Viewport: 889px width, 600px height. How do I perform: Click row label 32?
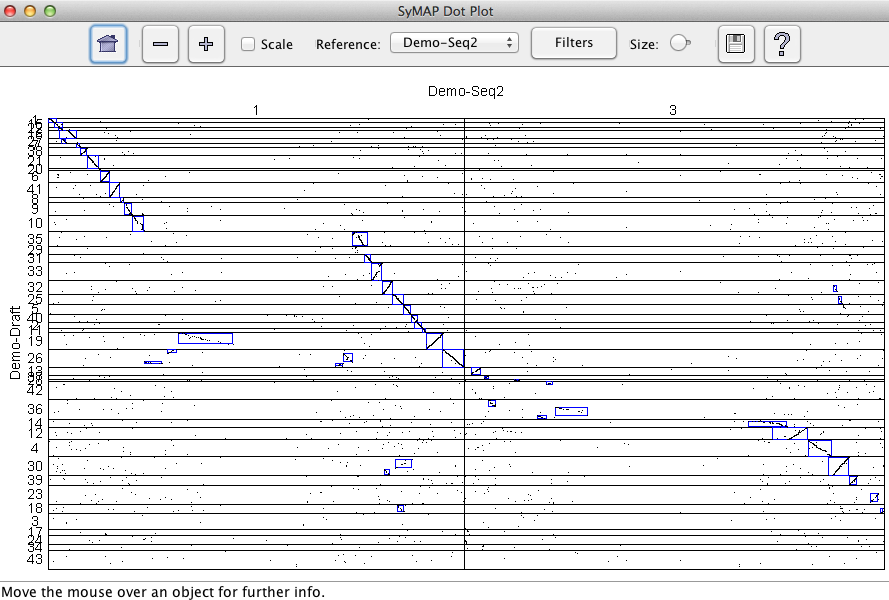coord(35,287)
